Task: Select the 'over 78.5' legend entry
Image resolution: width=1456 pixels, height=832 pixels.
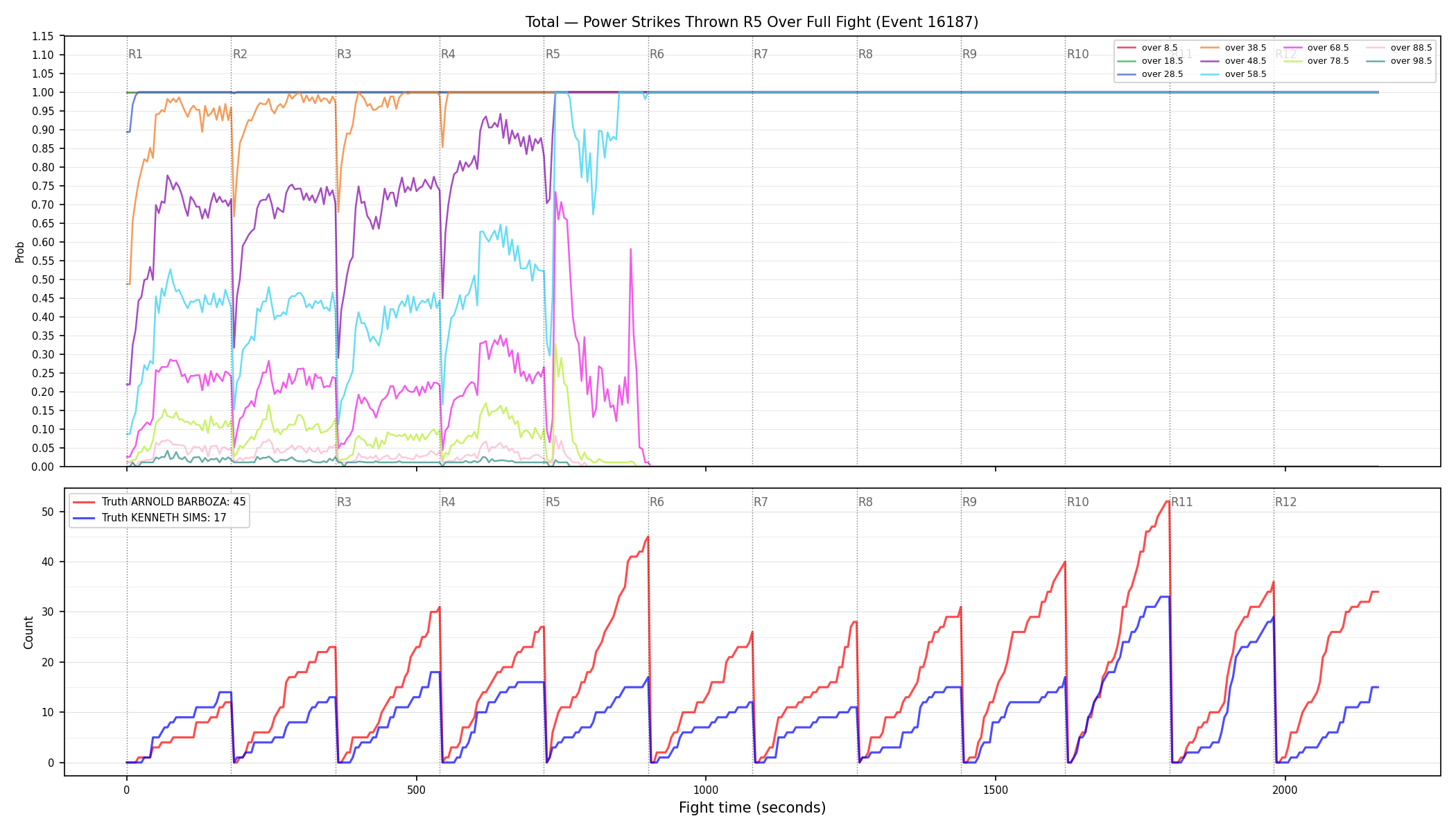Action: pyautogui.click(x=1316, y=61)
